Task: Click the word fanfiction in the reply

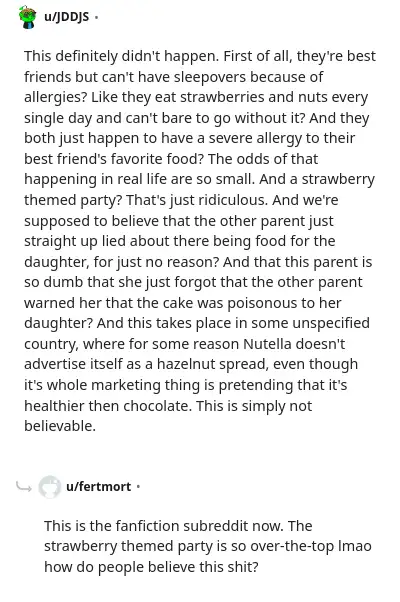Action: click(x=149, y=526)
